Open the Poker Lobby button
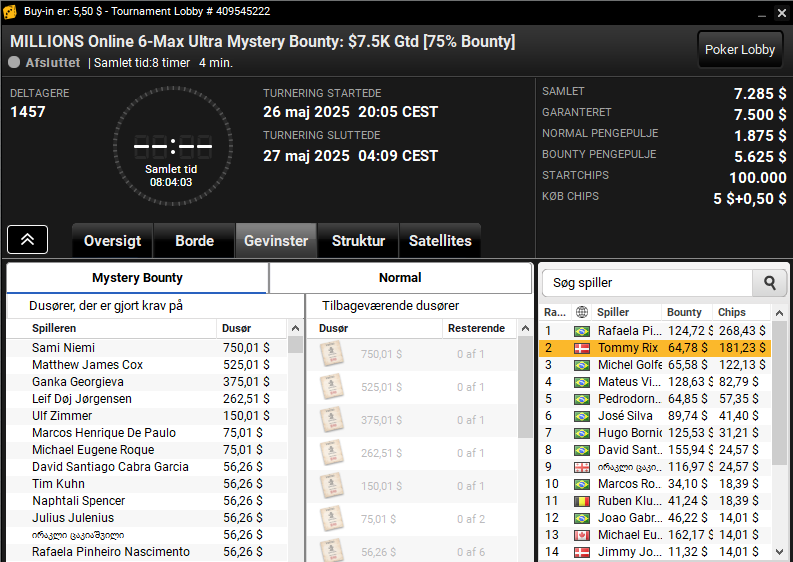This screenshot has width=793, height=562. coord(739,50)
